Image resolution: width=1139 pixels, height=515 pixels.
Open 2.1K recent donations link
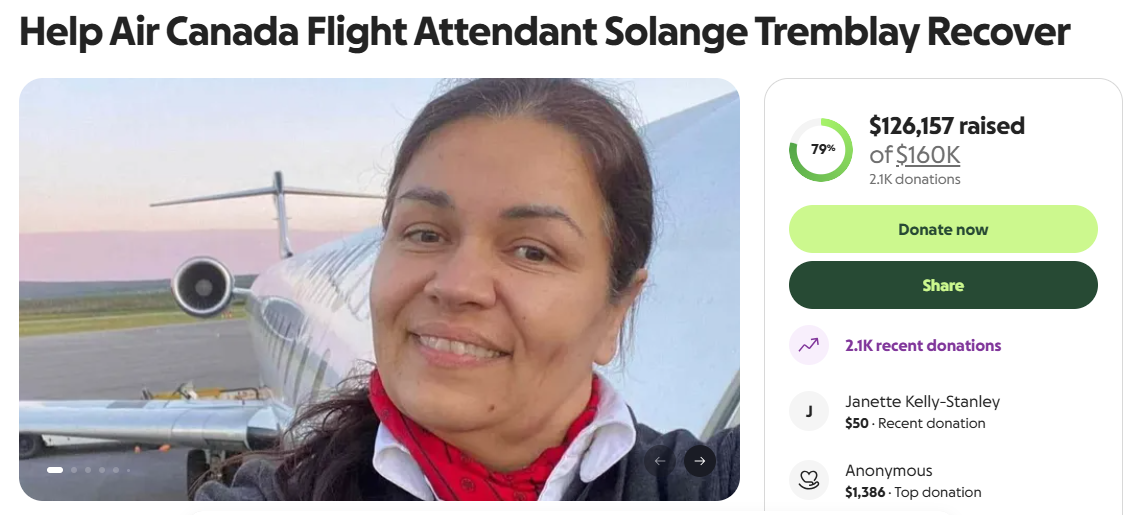[923, 346]
